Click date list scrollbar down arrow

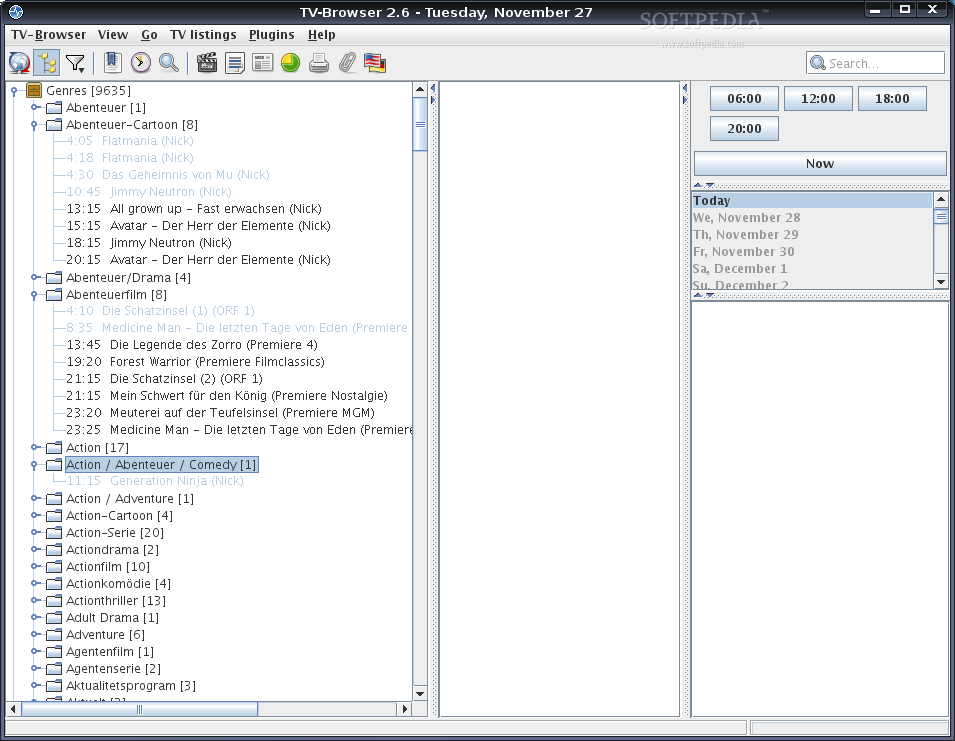point(940,282)
